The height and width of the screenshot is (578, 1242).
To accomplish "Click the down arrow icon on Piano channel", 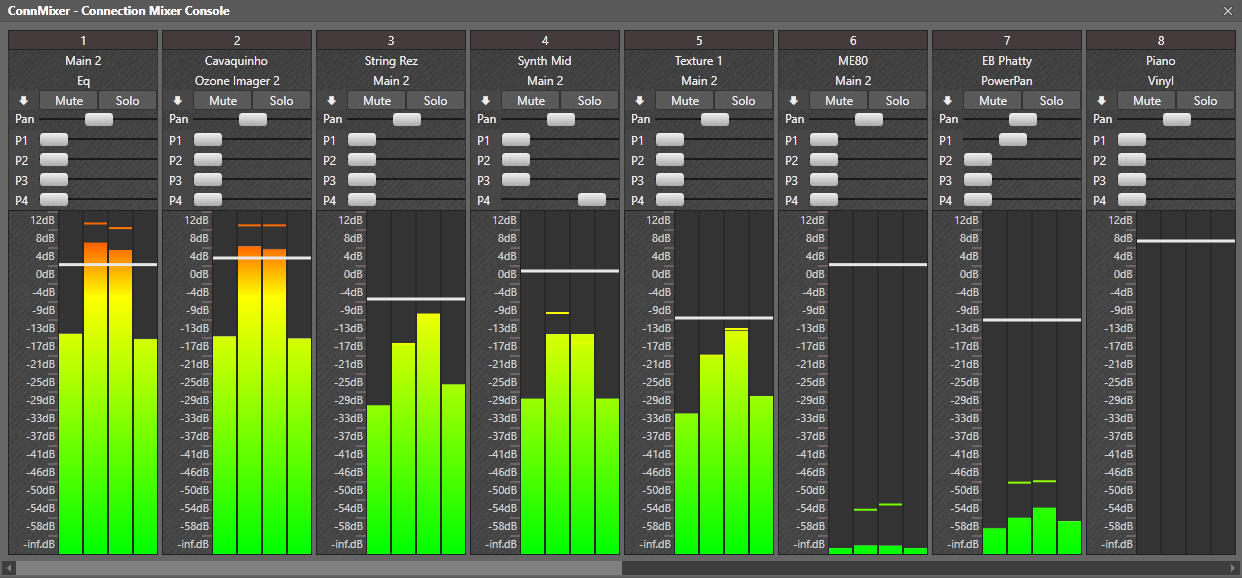I will coord(1101,100).
